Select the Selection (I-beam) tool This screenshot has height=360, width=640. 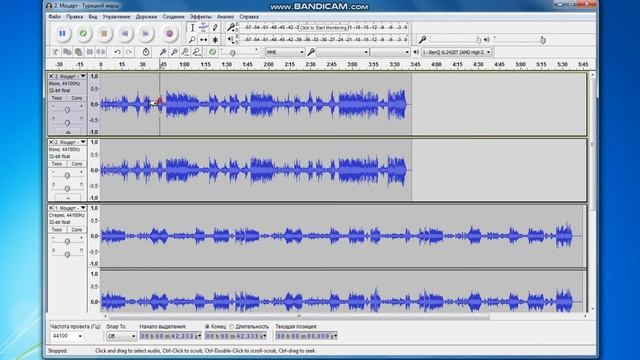(192, 28)
